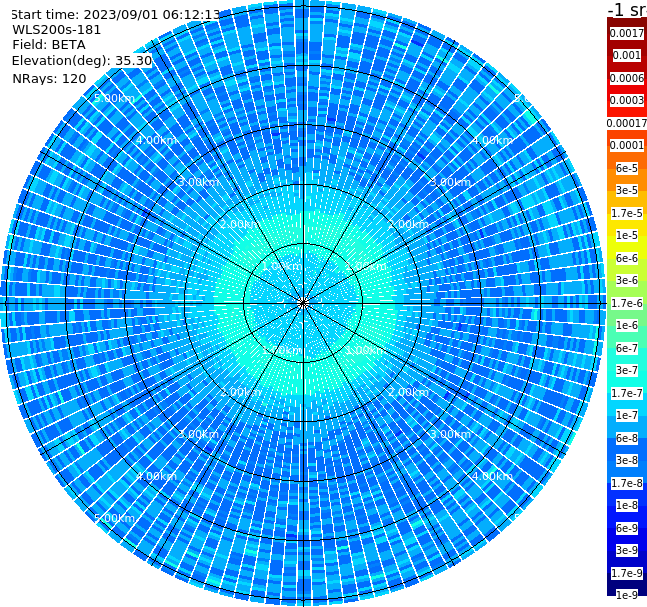Select the 0.001 colorbar value
This screenshot has width=647, height=607.
(627, 55)
